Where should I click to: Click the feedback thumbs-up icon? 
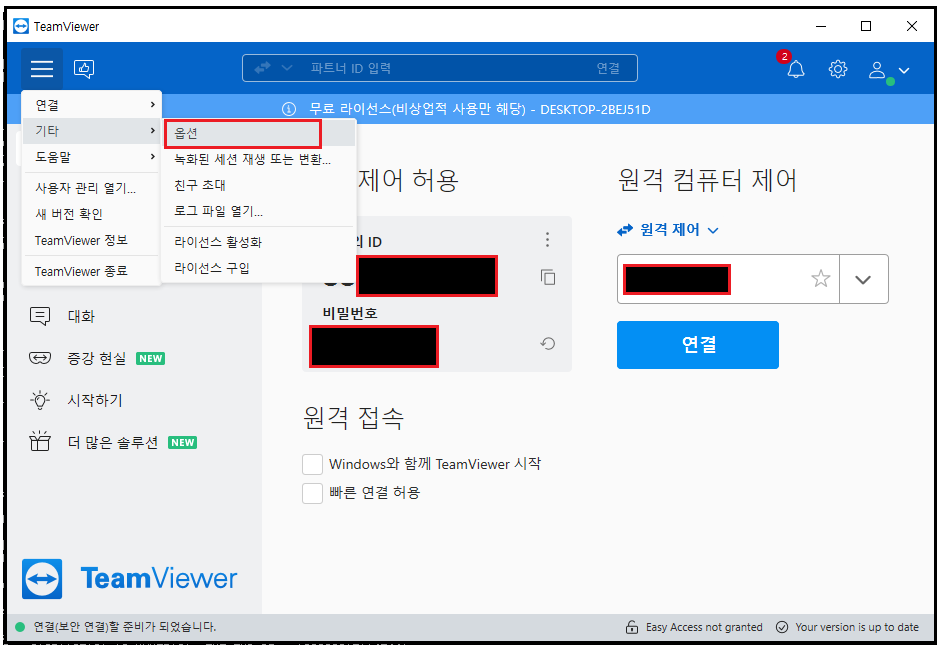coord(84,68)
